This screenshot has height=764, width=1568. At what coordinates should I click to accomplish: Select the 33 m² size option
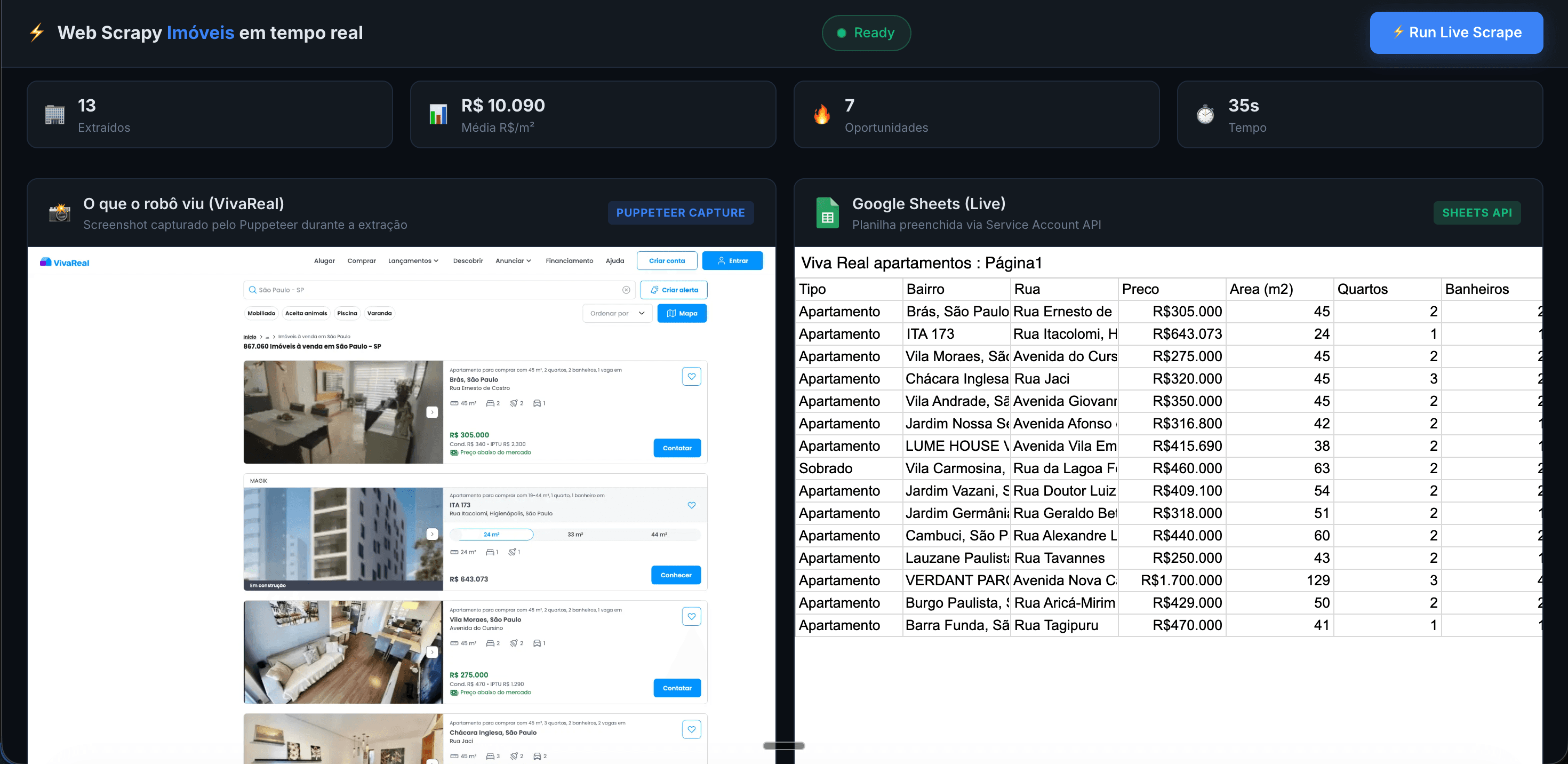(x=575, y=535)
